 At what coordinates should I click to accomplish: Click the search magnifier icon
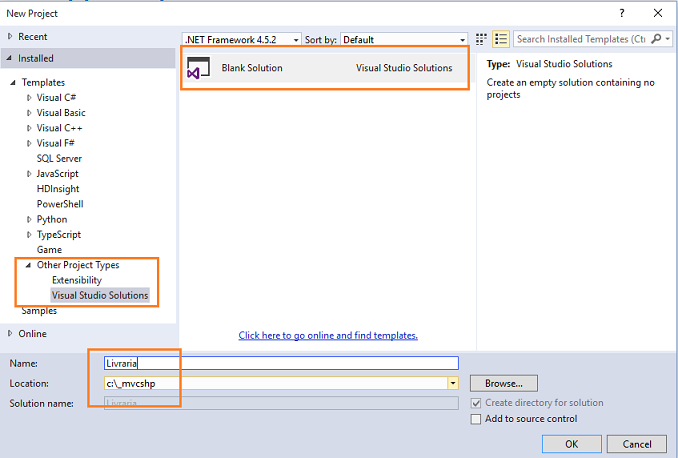coord(656,39)
